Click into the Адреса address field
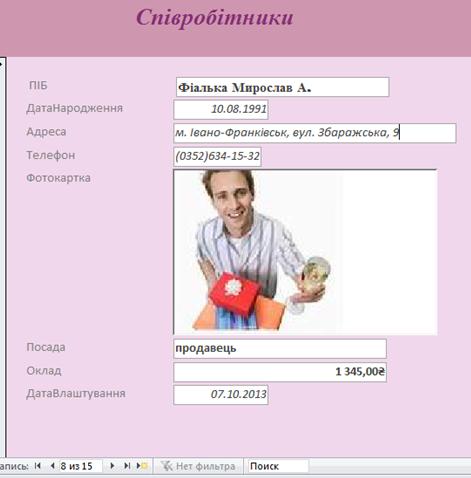The width and height of the screenshot is (471, 478). coord(314,133)
